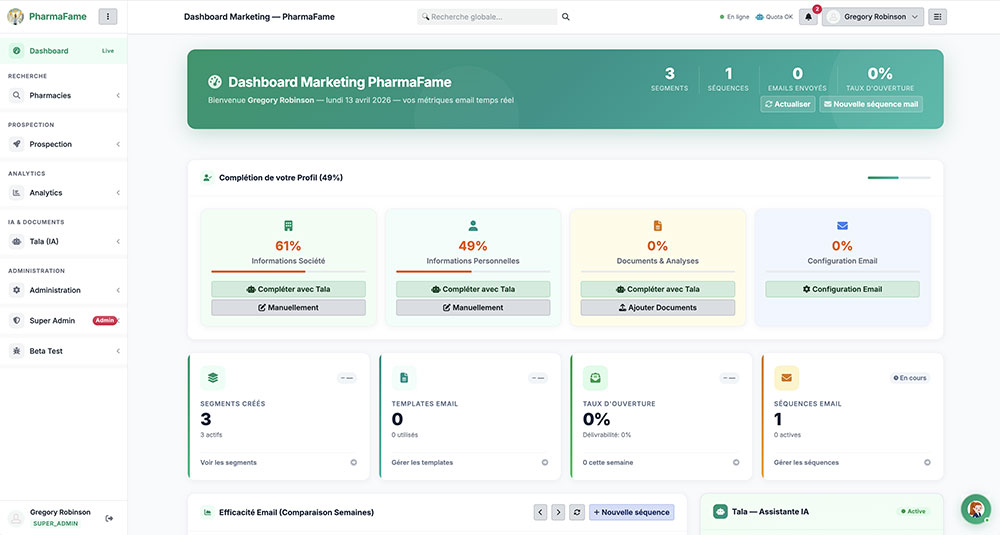
Task: Click the Informations Société 61% progress bar
Action: point(288,272)
